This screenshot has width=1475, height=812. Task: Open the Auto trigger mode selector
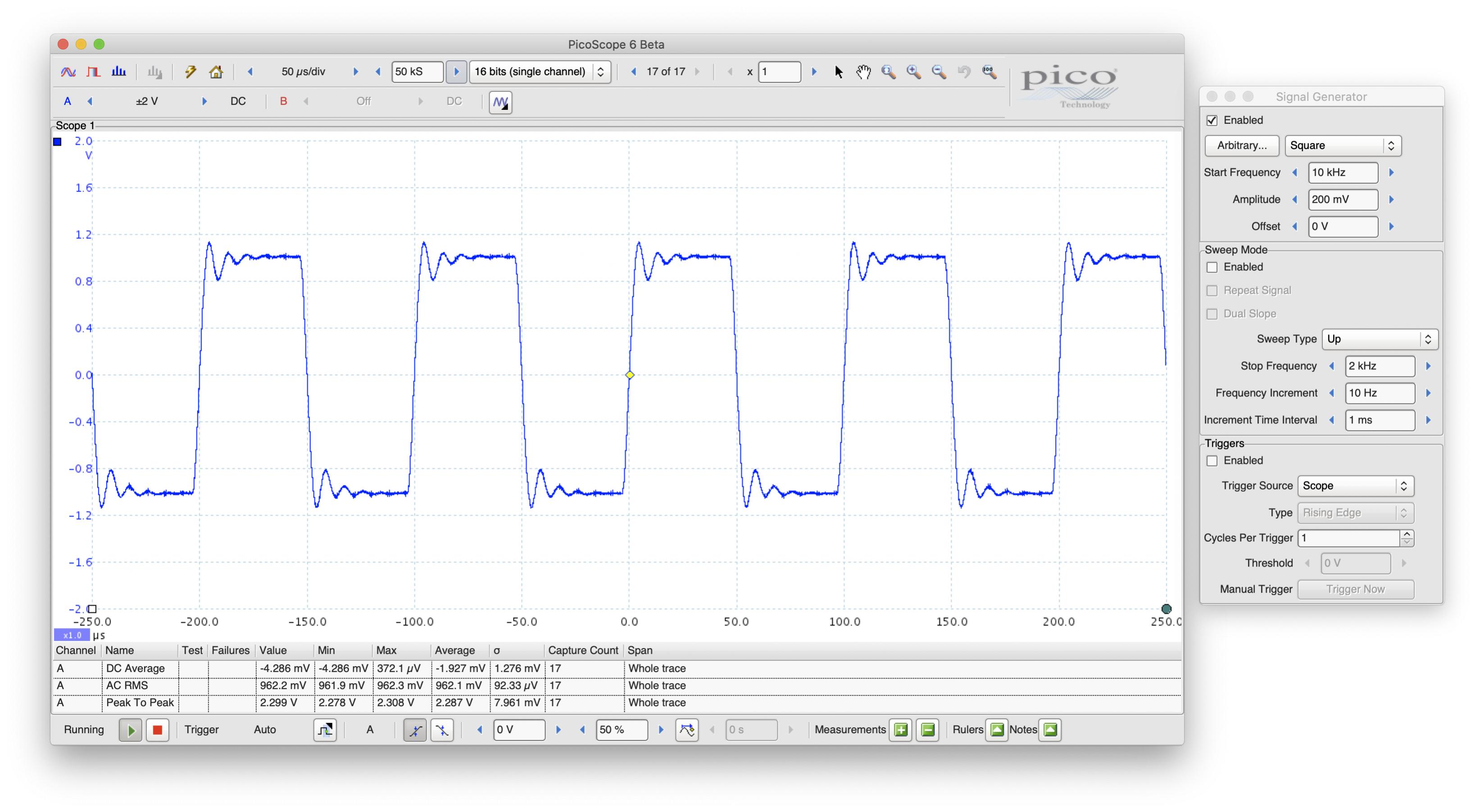tap(264, 730)
